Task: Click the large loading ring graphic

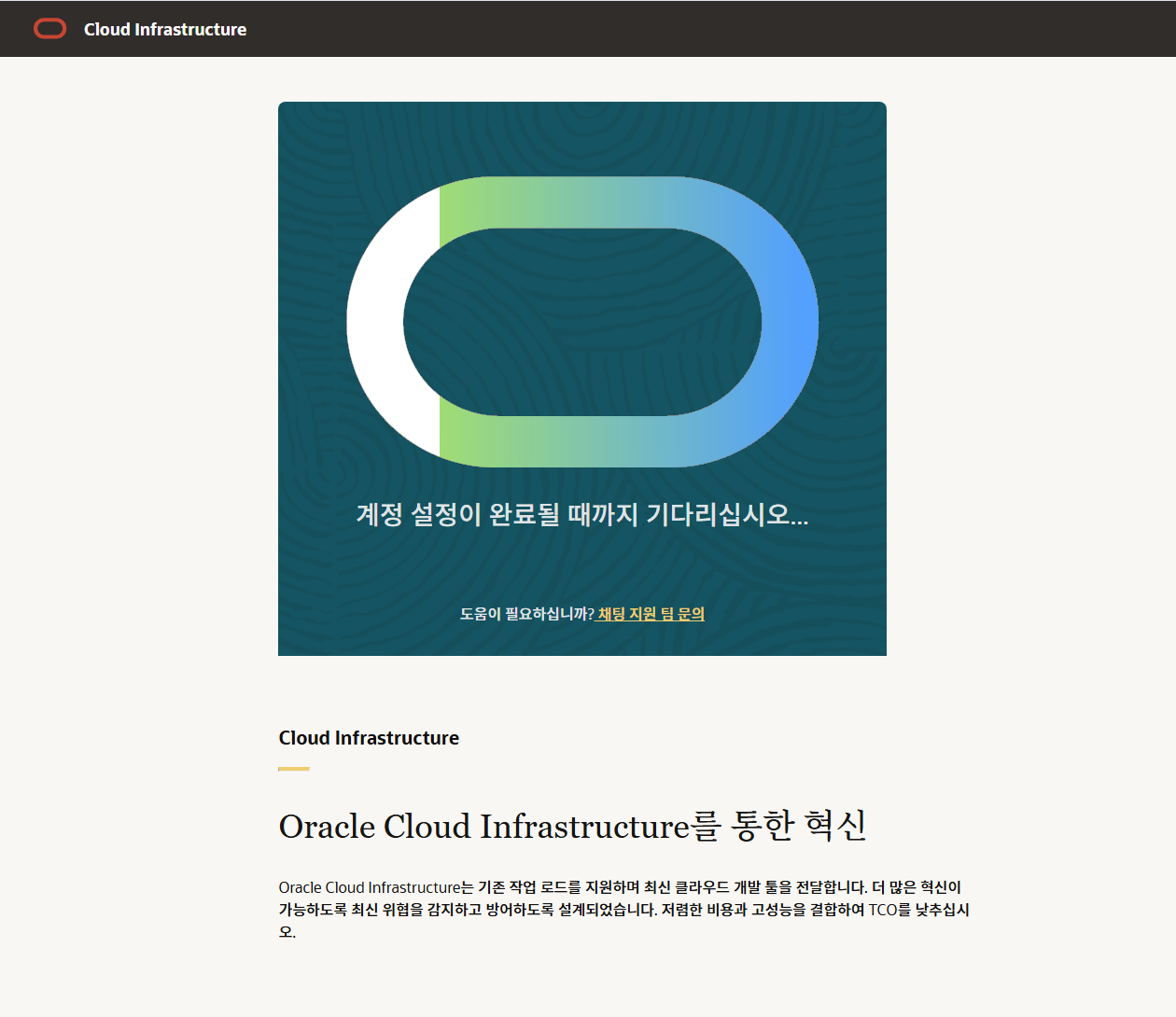Action: click(x=582, y=322)
